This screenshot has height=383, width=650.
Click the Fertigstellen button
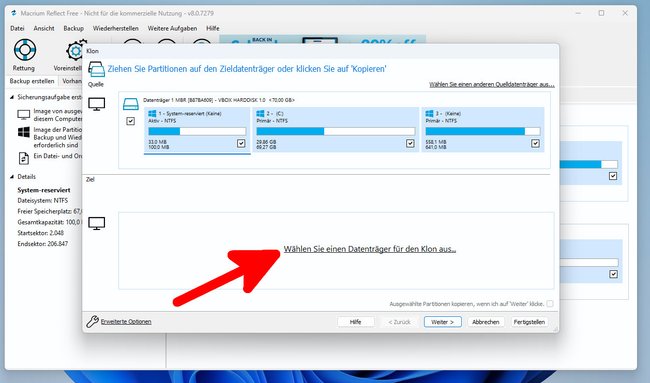click(529, 322)
